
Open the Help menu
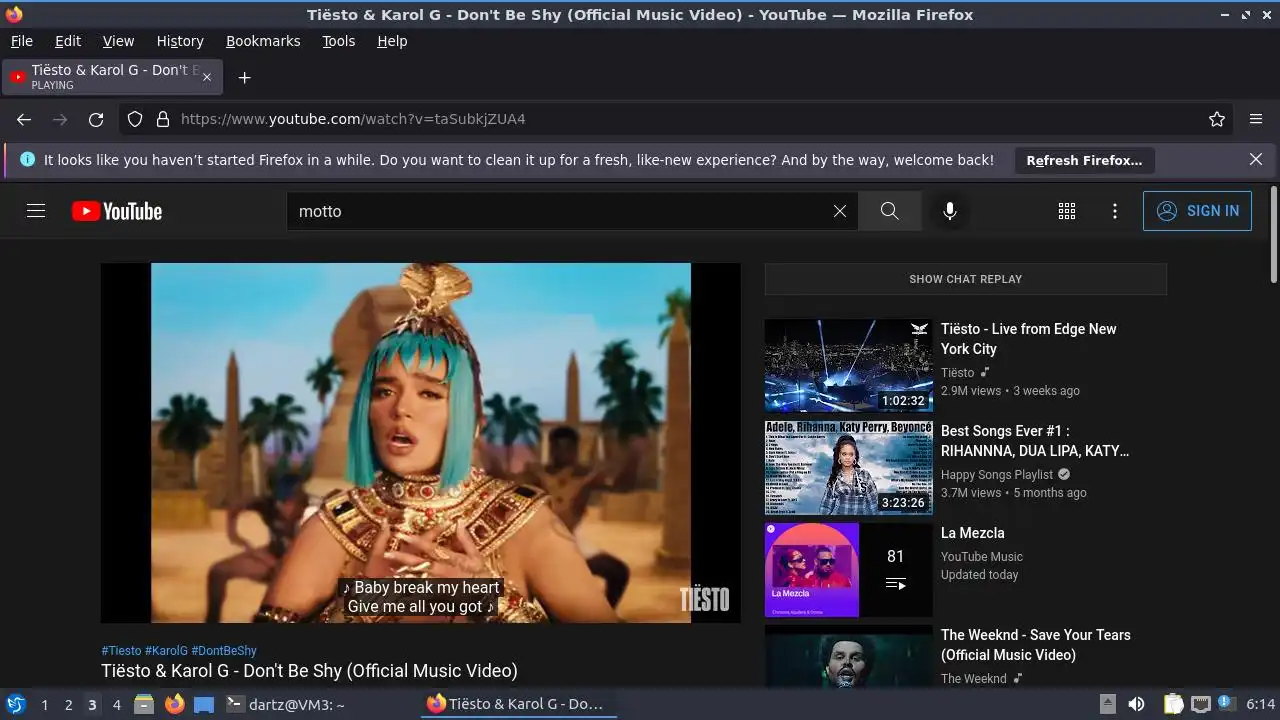392,41
